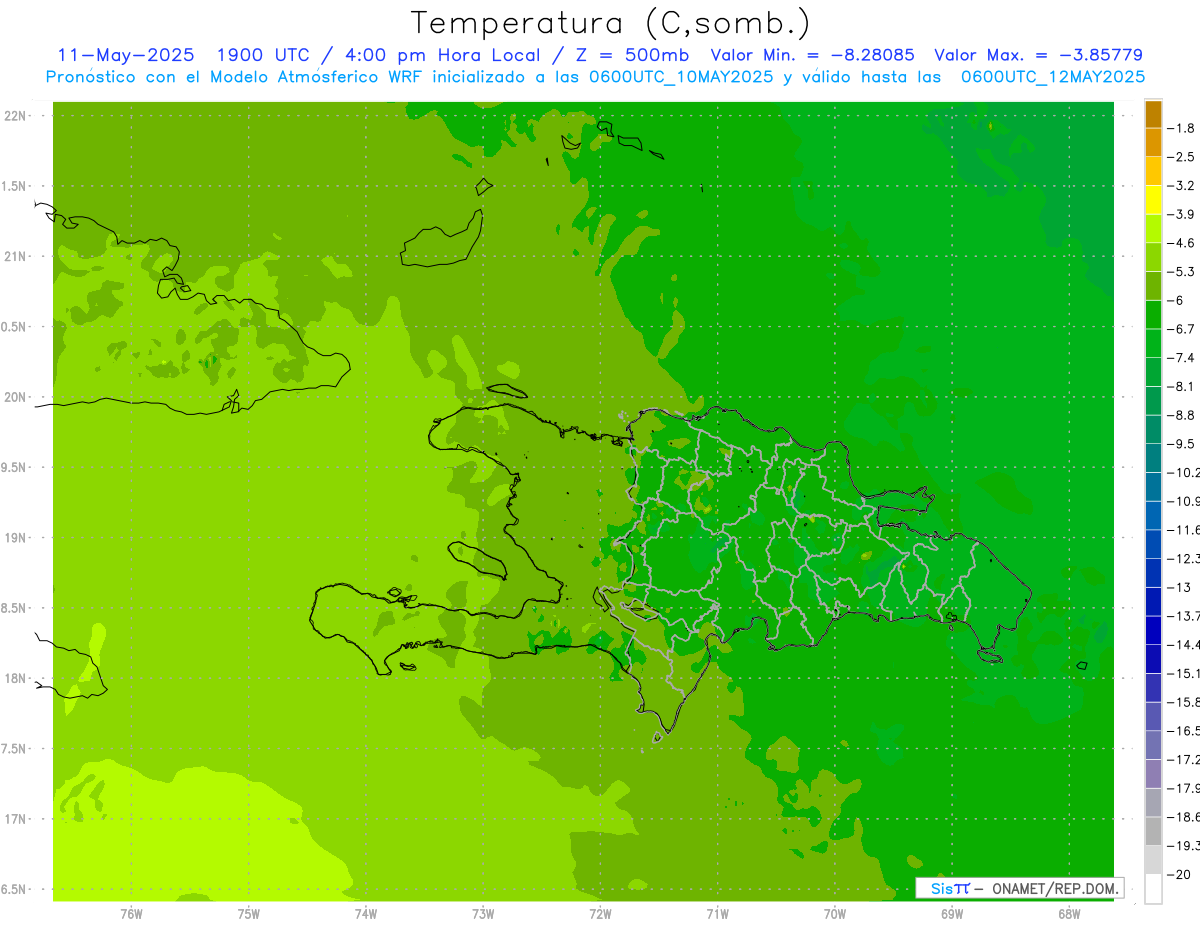Image resolution: width=1200 pixels, height=927 pixels.
Task: Pick legend swatch between -3.2 and -3.9
Action: coord(1153,200)
